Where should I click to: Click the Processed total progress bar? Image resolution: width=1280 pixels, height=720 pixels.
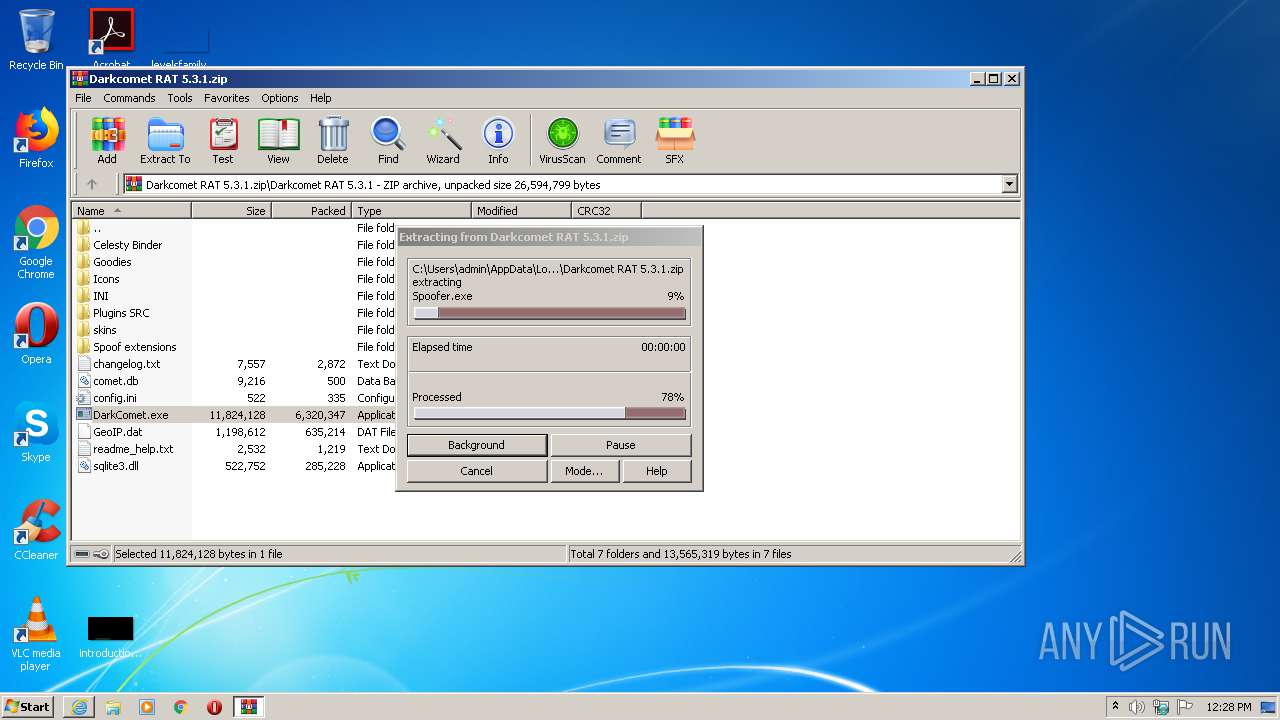(549, 413)
